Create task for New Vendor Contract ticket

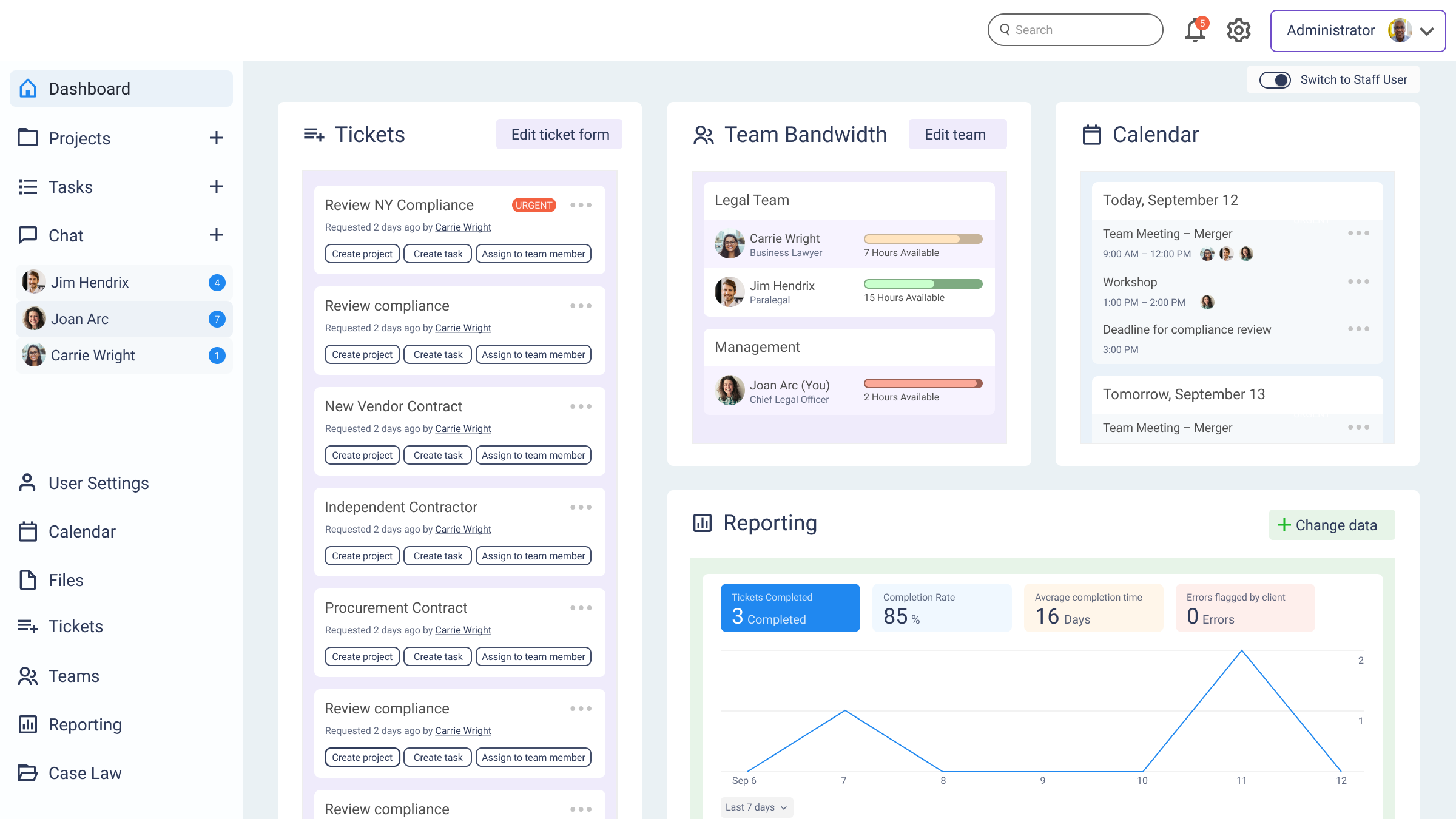click(437, 455)
